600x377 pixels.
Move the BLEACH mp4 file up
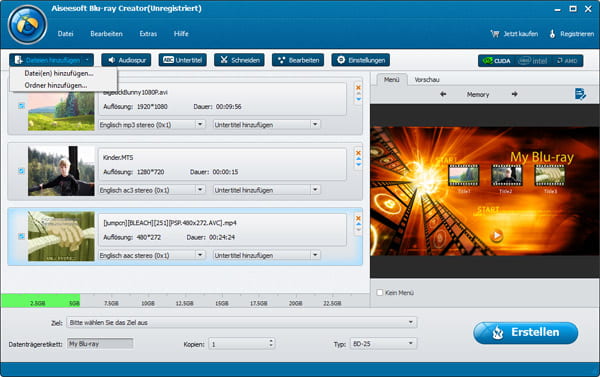coord(359,224)
